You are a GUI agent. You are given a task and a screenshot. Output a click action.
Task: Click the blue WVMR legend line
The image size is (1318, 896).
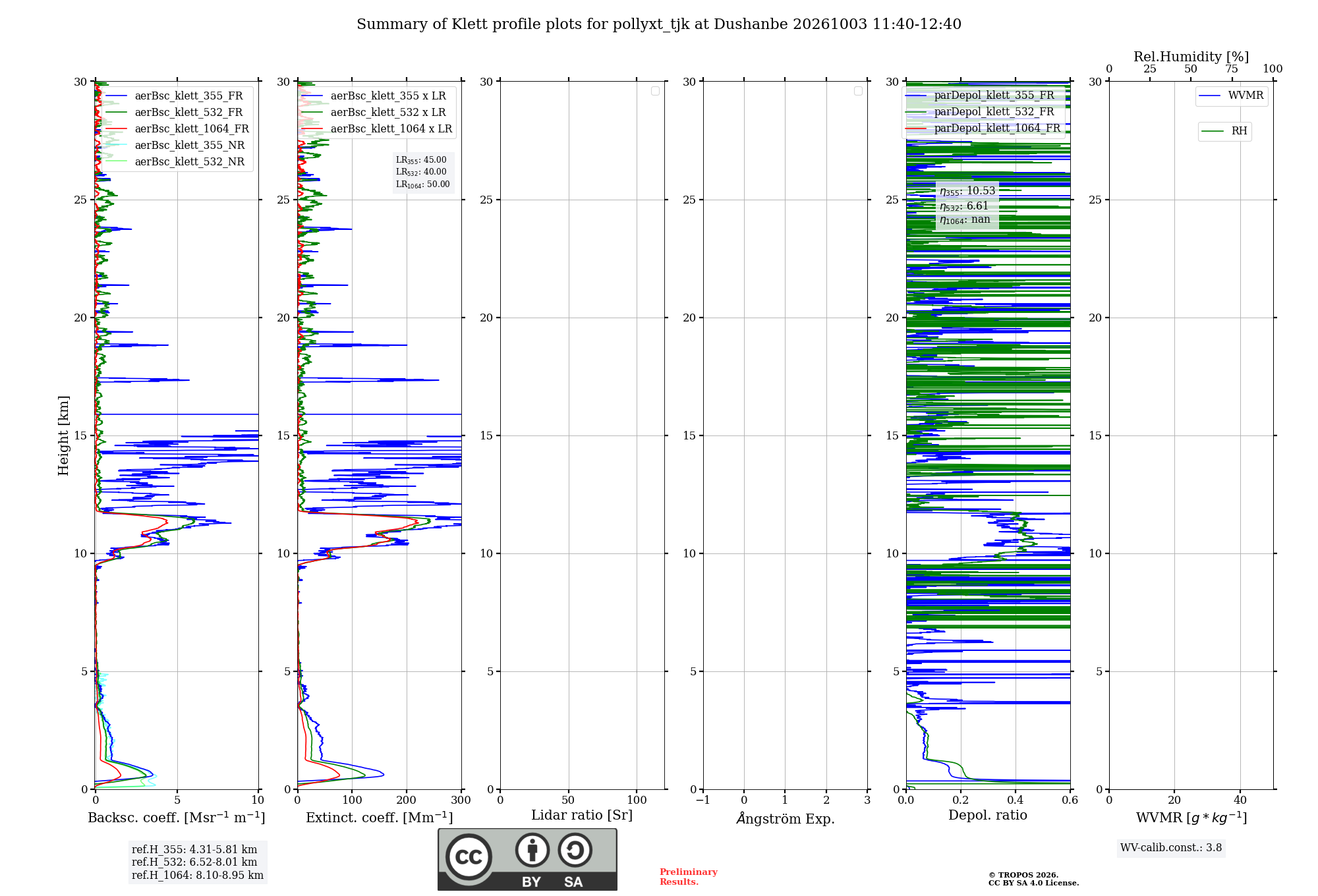click(x=1210, y=96)
